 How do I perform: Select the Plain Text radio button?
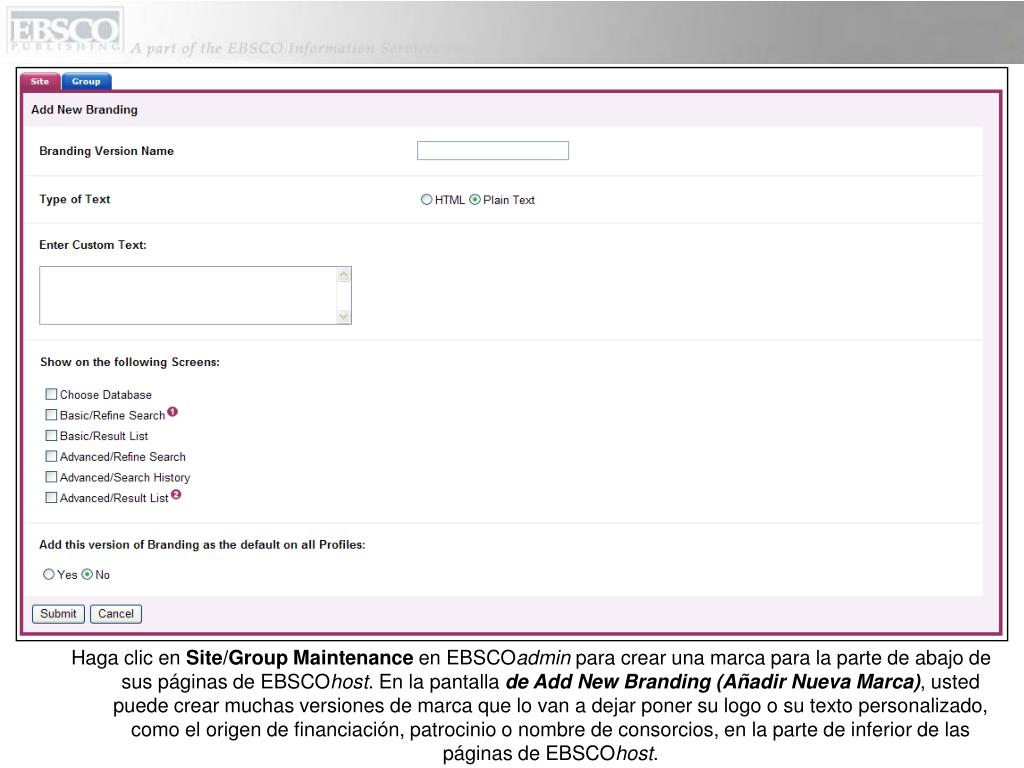pos(475,200)
